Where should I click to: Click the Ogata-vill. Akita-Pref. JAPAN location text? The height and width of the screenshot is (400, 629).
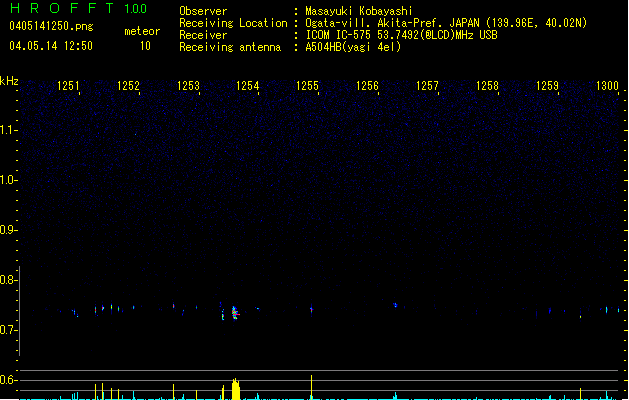point(446,23)
